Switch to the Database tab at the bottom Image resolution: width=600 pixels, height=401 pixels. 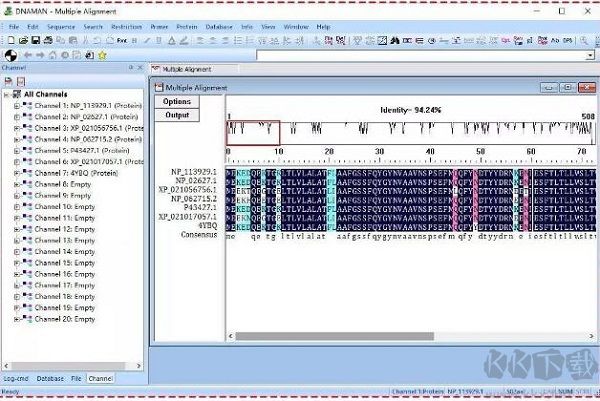[50, 379]
